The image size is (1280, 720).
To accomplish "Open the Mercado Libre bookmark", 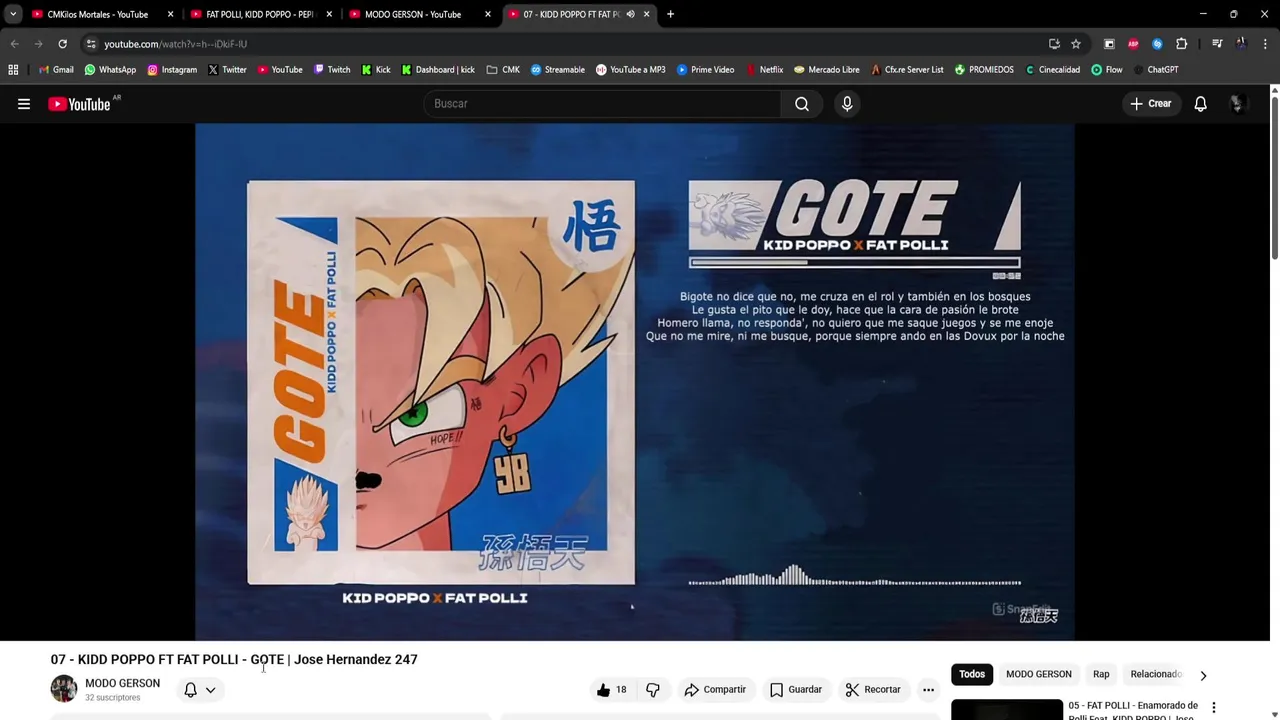I will point(827,70).
